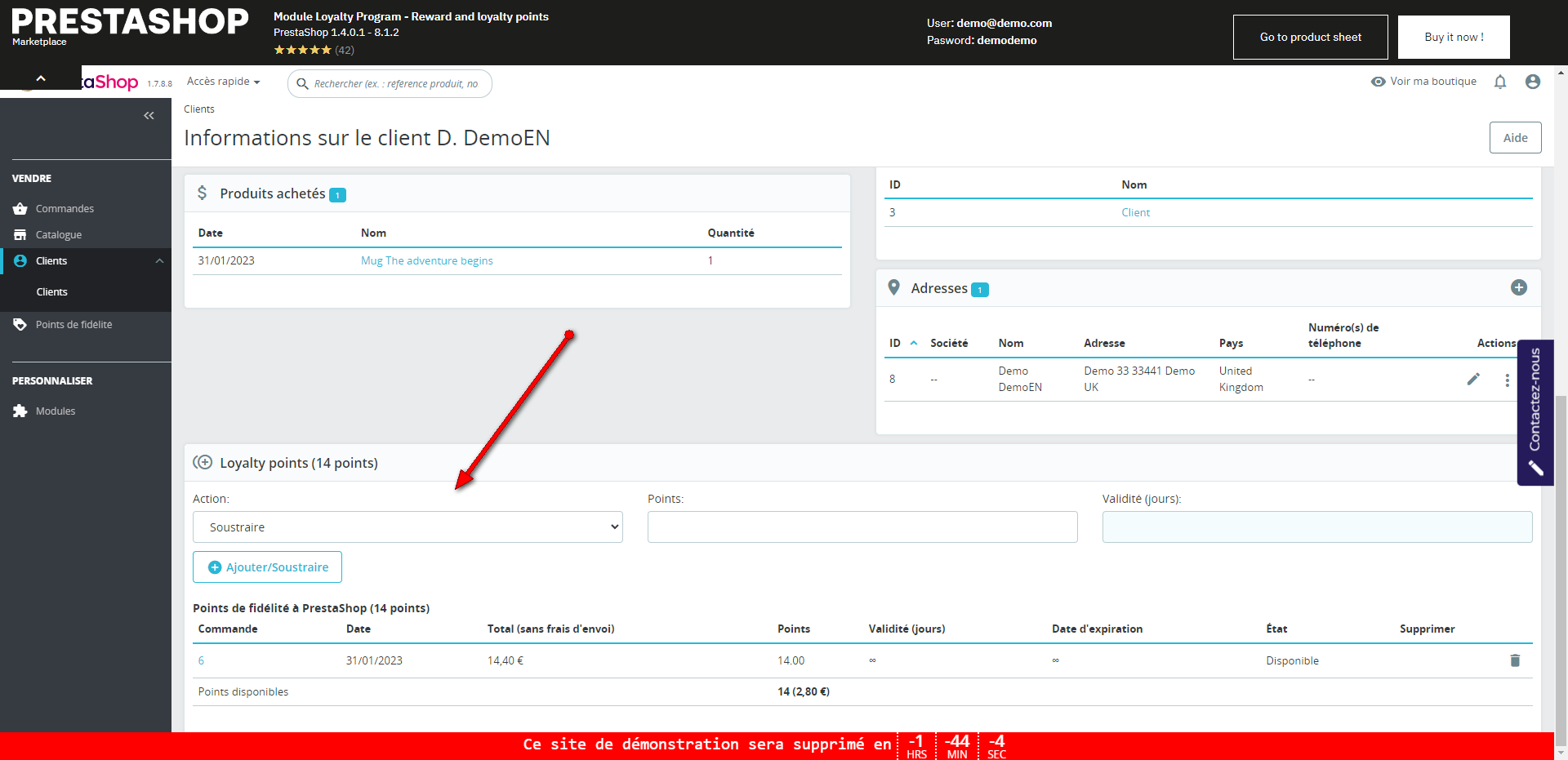Click the Quantité column header
The height and width of the screenshot is (760, 1568).
pyautogui.click(x=731, y=233)
